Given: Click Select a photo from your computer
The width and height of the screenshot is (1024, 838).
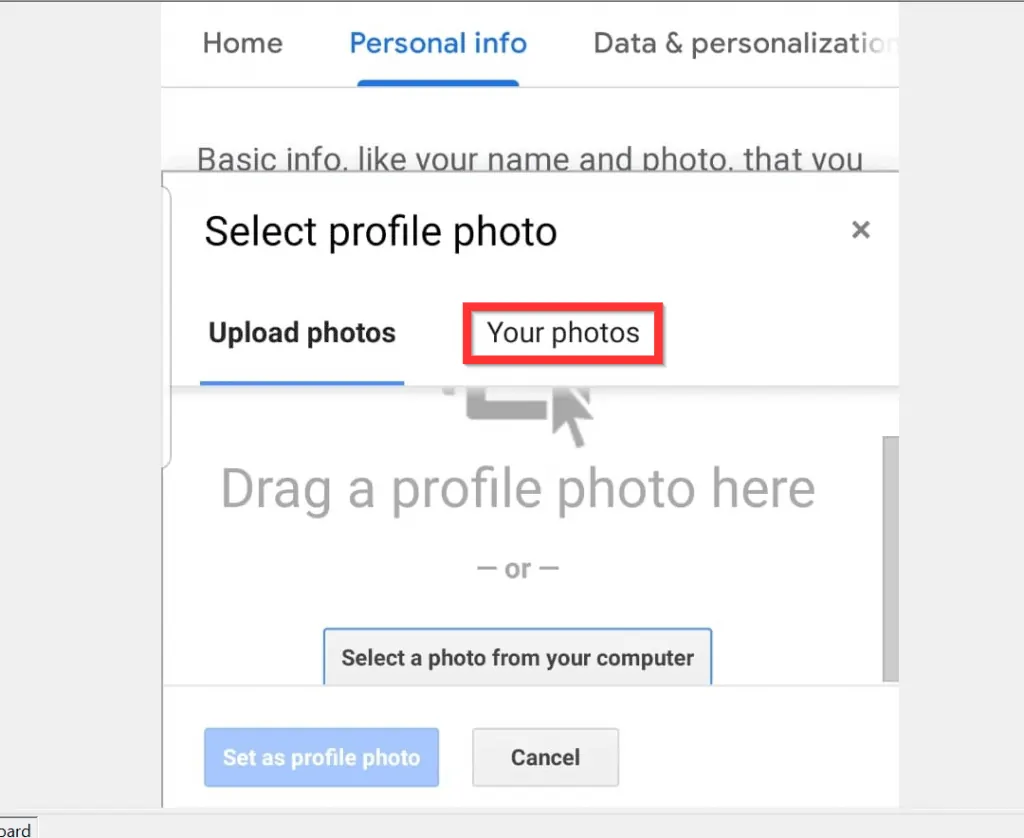Looking at the screenshot, I should [x=517, y=657].
